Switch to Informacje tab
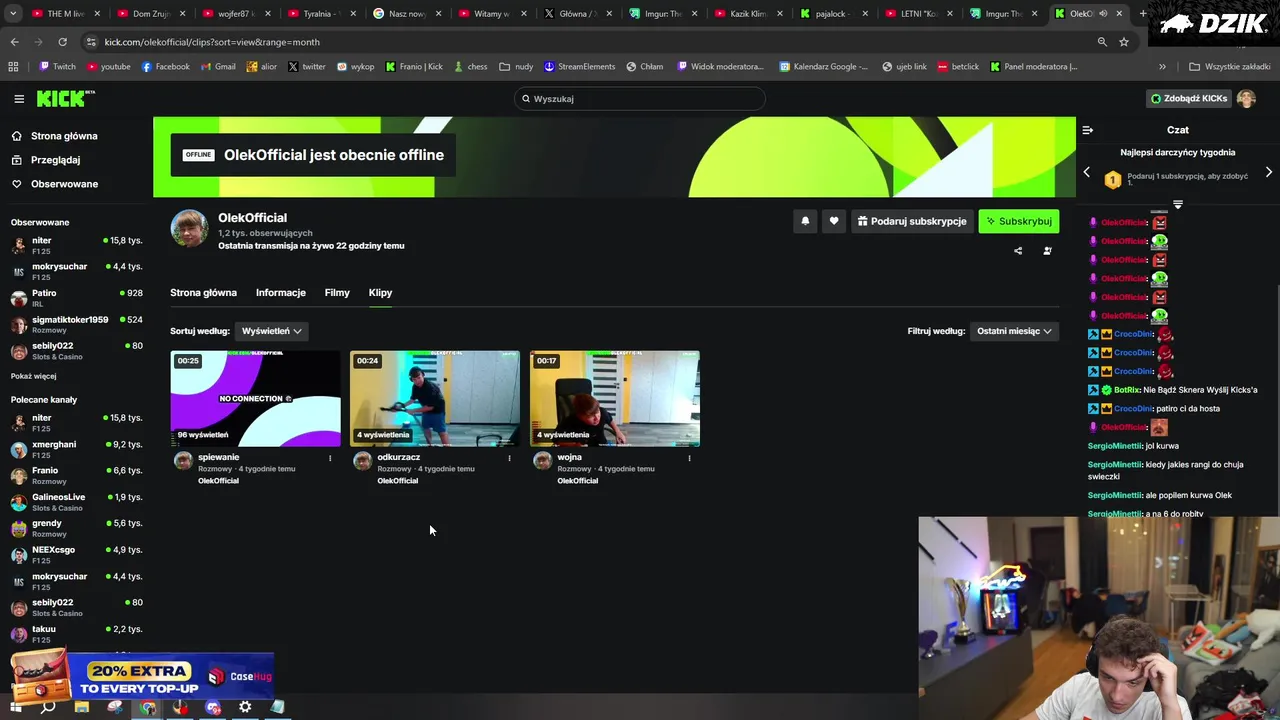The height and width of the screenshot is (720, 1280). point(281,293)
